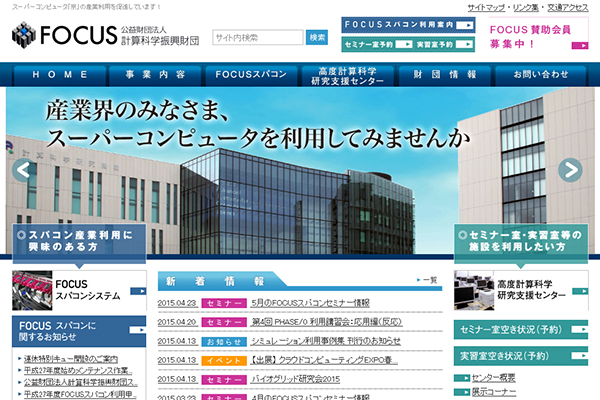Show the previous slide with left arrow

click(x=24, y=170)
